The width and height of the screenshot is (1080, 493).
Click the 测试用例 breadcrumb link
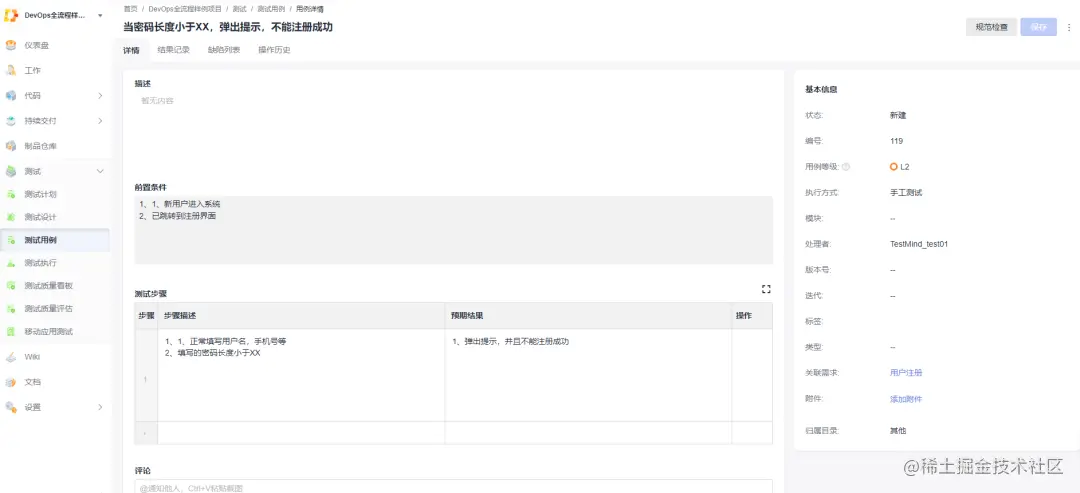click(x=271, y=9)
